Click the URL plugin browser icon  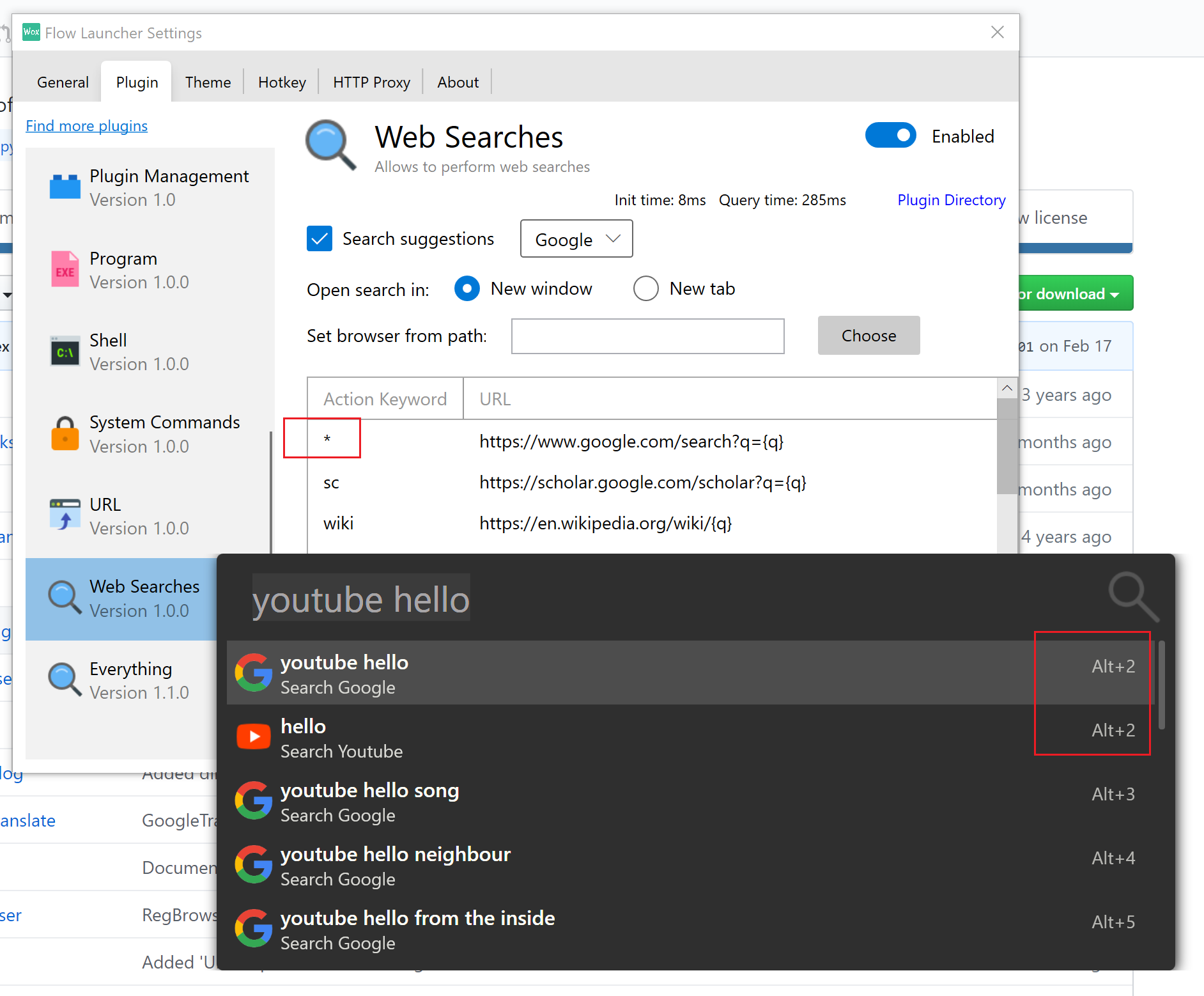(x=65, y=515)
